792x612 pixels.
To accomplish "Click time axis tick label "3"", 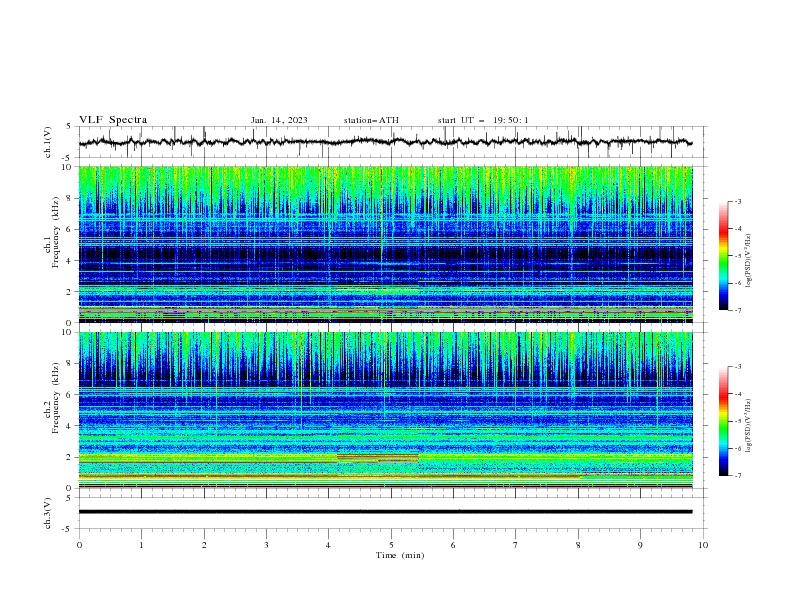I will pyautogui.click(x=266, y=545).
